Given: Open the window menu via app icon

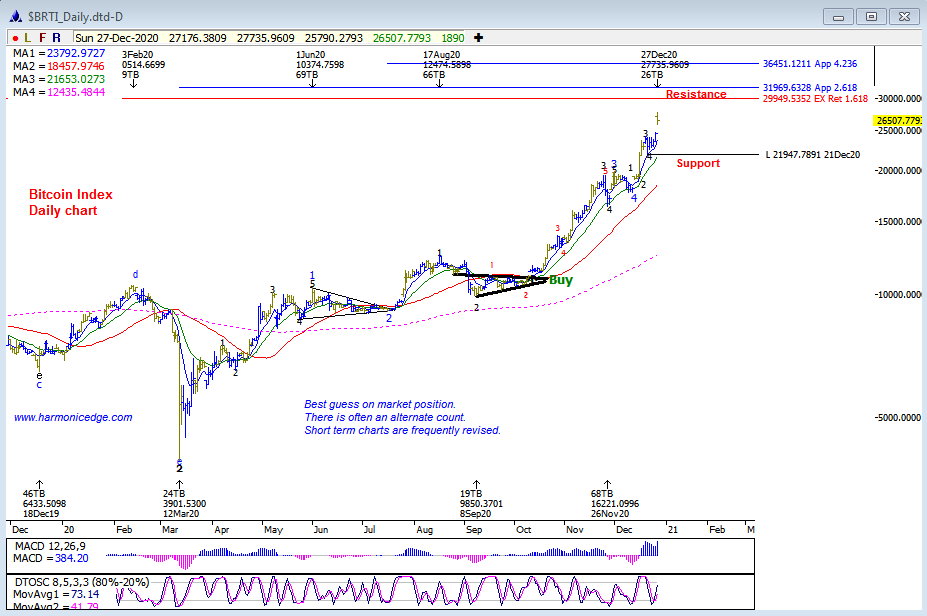Looking at the screenshot, I should click(x=15, y=17).
